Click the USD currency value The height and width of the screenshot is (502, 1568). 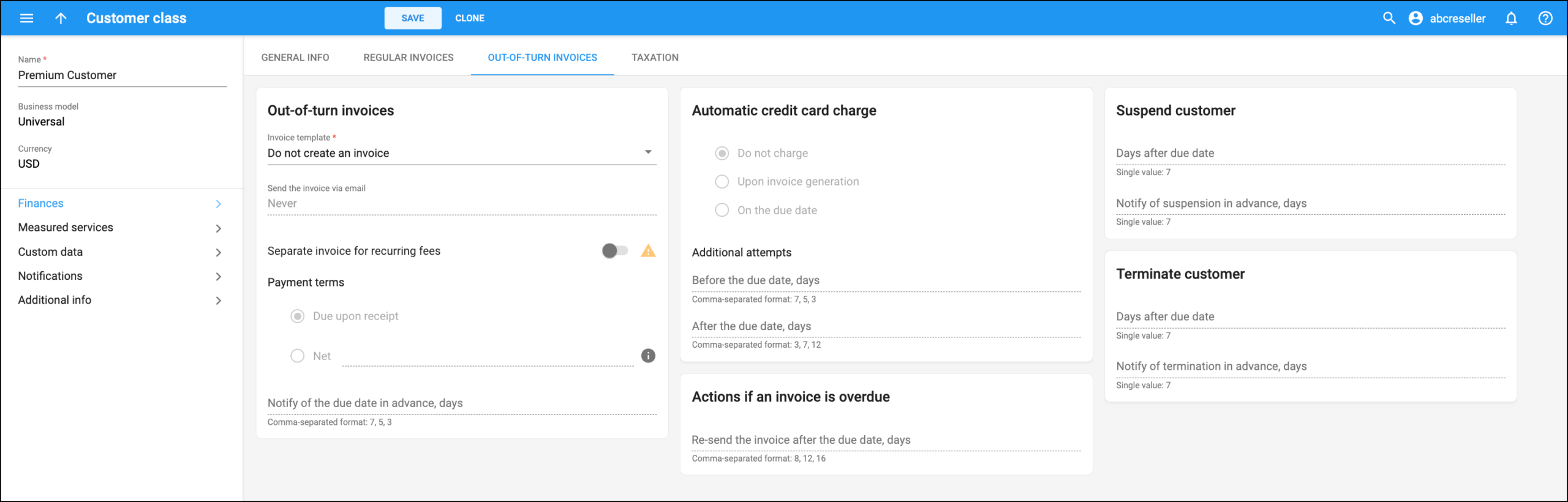[x=29, y=164]
